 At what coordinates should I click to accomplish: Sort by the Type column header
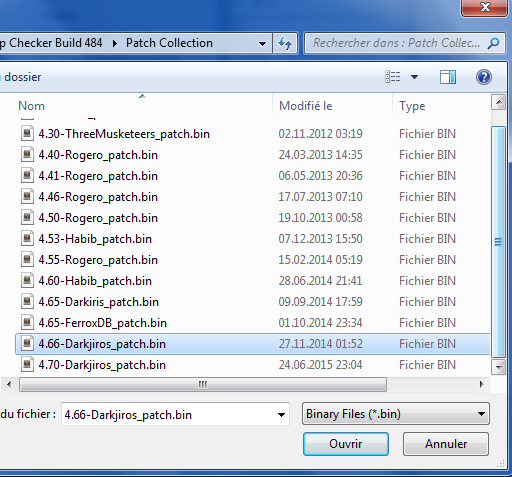412,106
